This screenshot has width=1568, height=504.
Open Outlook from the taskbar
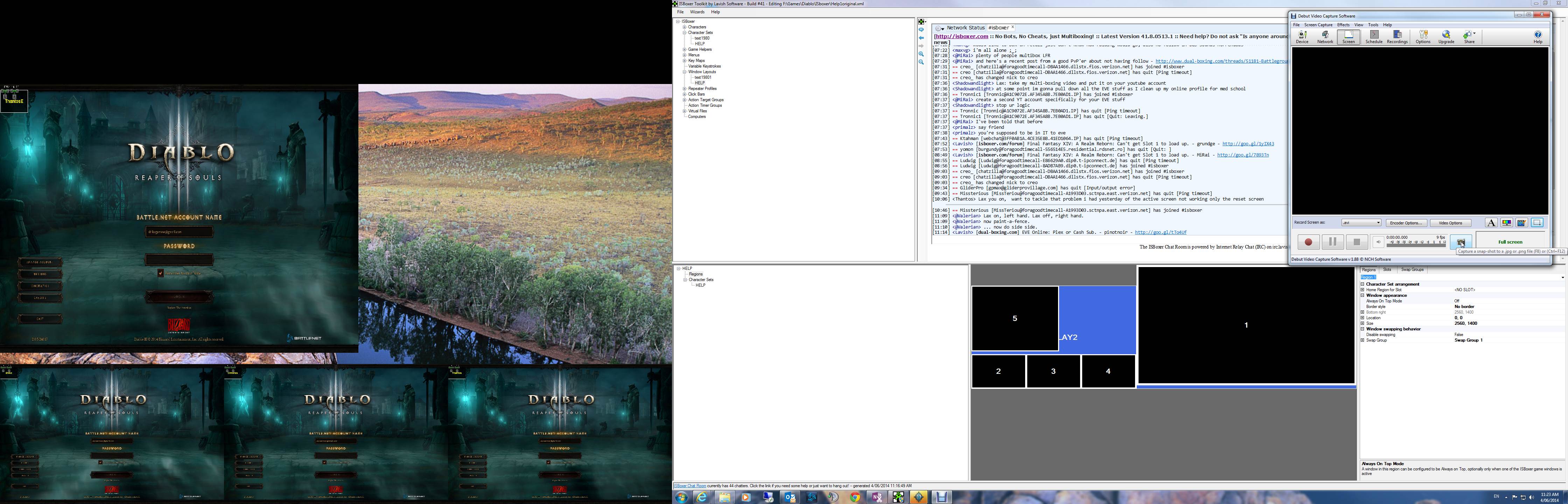(790, 497)
